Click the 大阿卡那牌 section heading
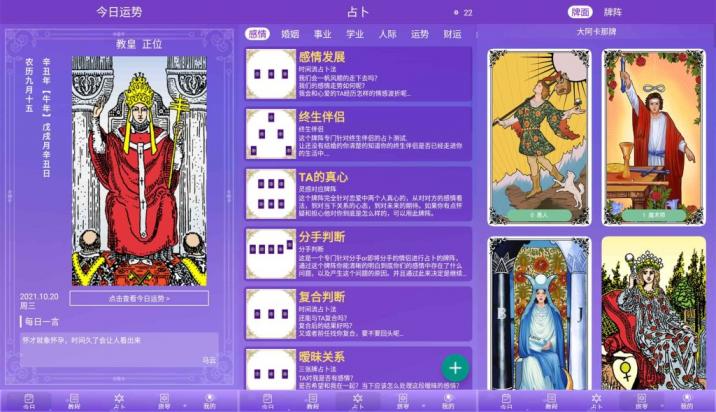716x412 pixels. tap(596, 32)
